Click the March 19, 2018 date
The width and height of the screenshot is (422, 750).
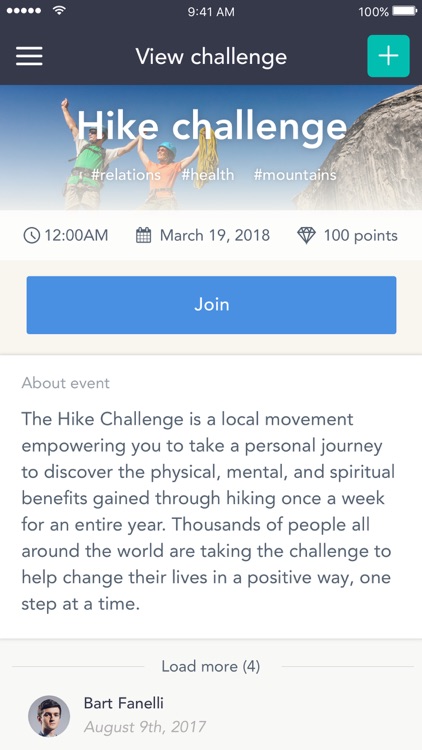pyautogui.click(x=215, y=235)
